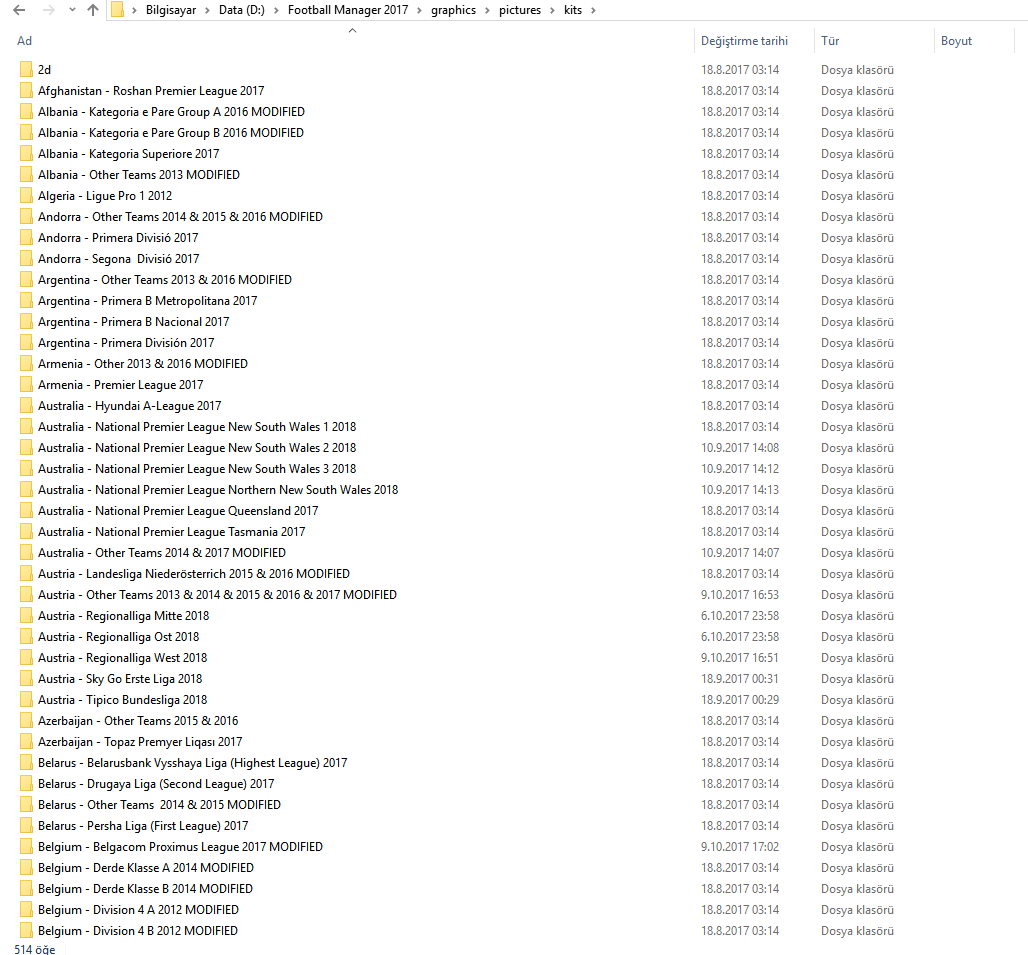
Task: Jump to Football Manager 2017 breadcrumb
Action: pos(347,10)
